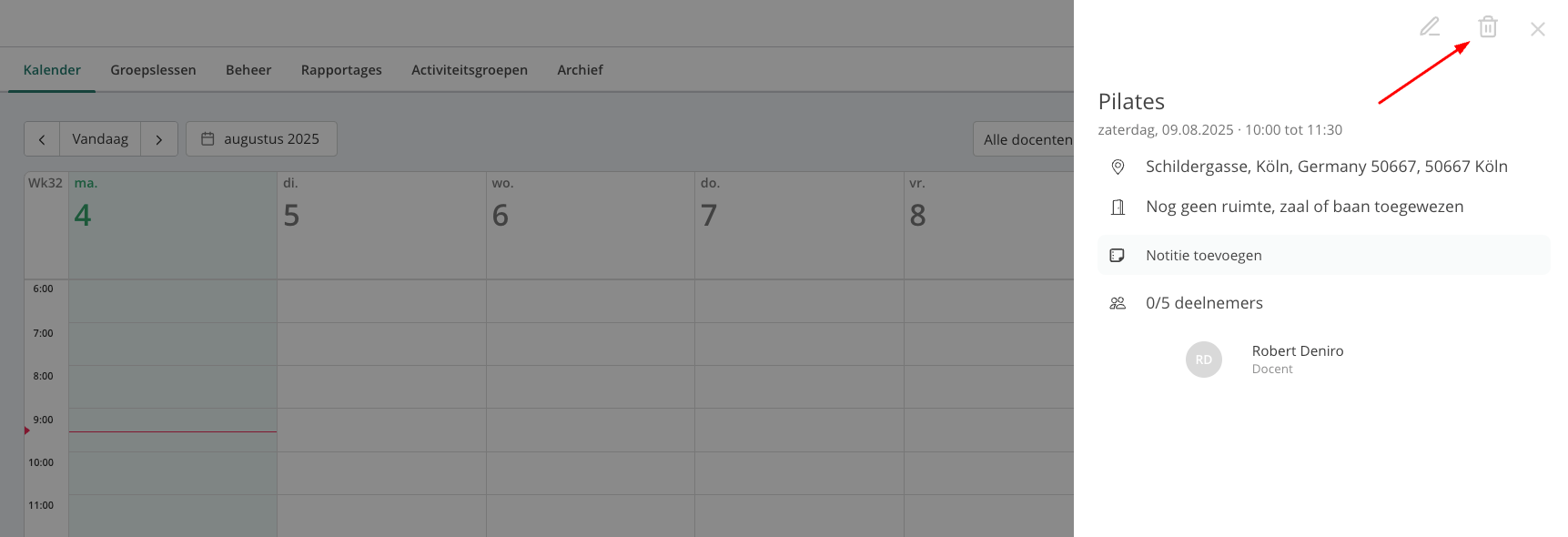This screenshot has height=537, width=1568.
Task: Click the participants group icon
Action: 1118,303
